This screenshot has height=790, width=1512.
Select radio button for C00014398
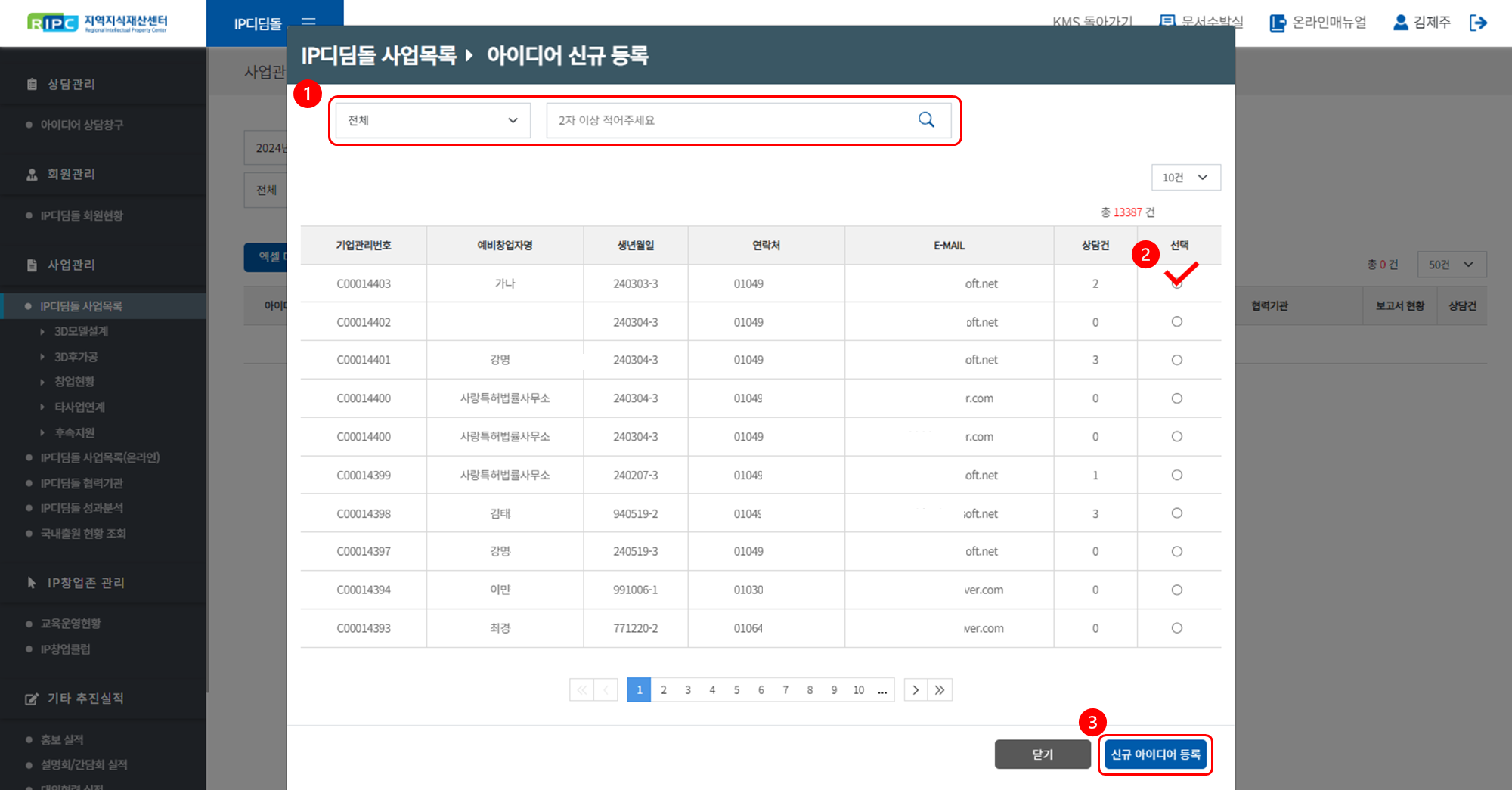pos(1176,513)
